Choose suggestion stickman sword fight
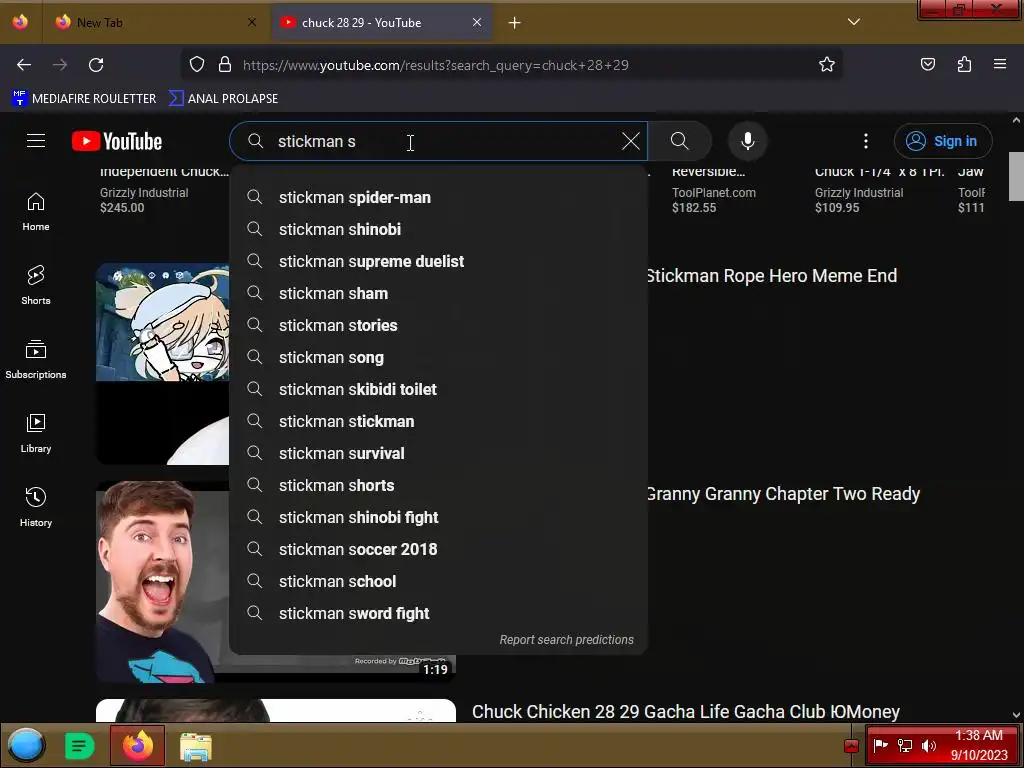This screenshot has width=1024, height=768. tap(438, 613)
